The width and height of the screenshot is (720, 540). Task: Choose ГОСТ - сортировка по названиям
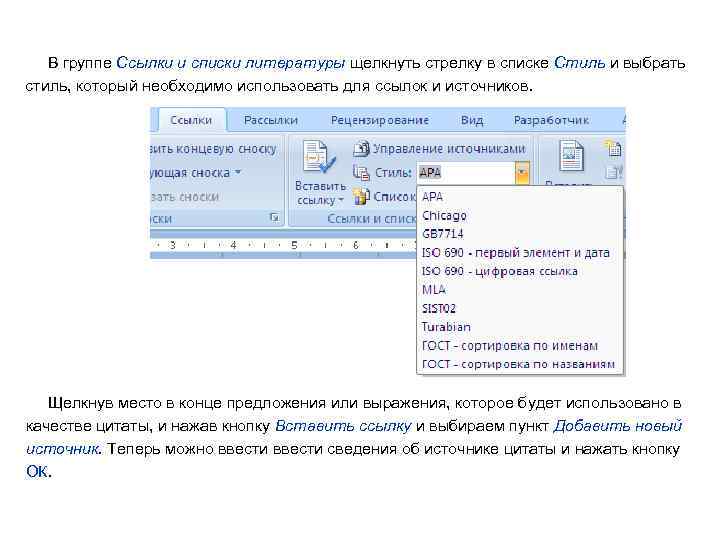pyautogui.click(x=520, y=364)
